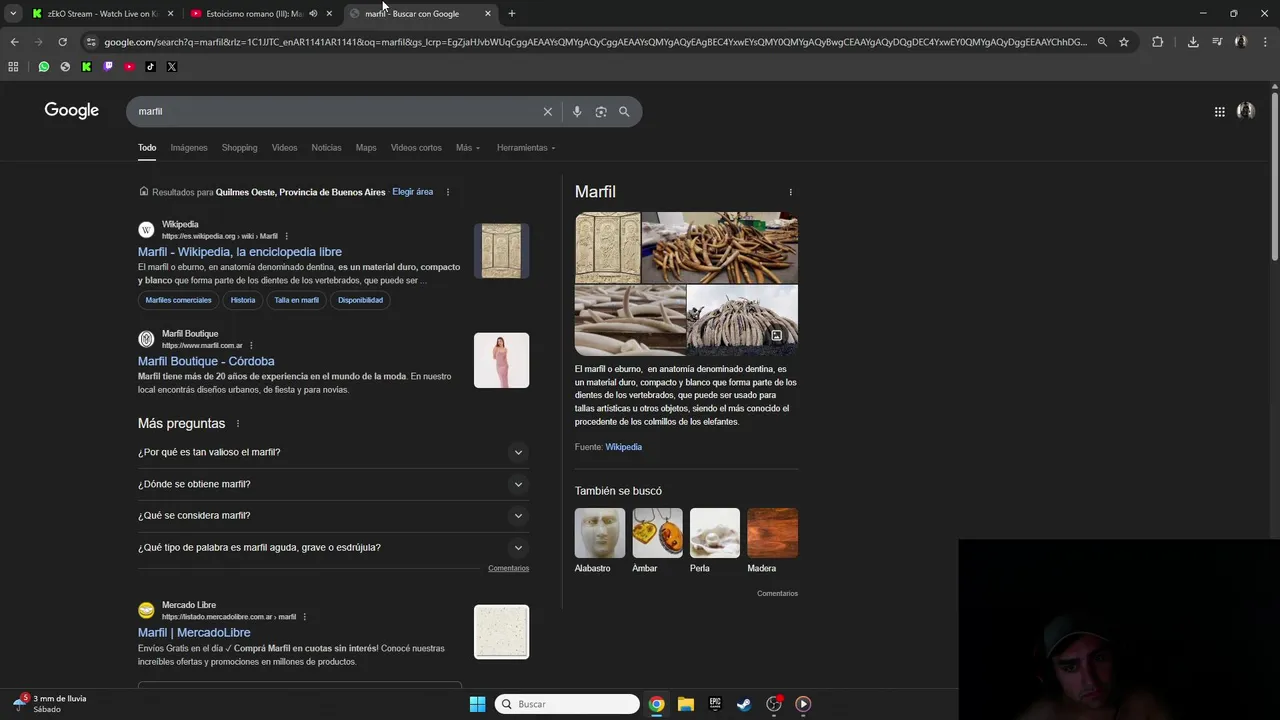This screenshot has height=720, width=1280.
Task: Open Steam from the taskbar
Action: click(x=744, y=704)
